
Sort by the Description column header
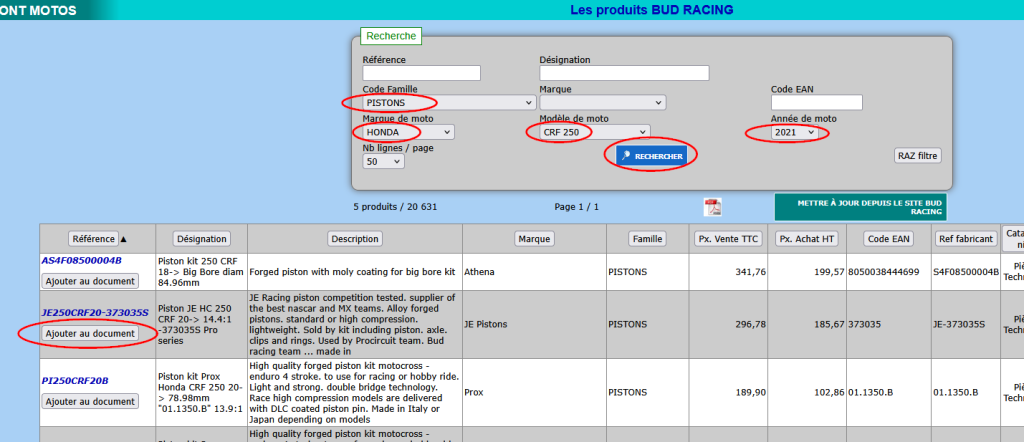tap(355, 238)
